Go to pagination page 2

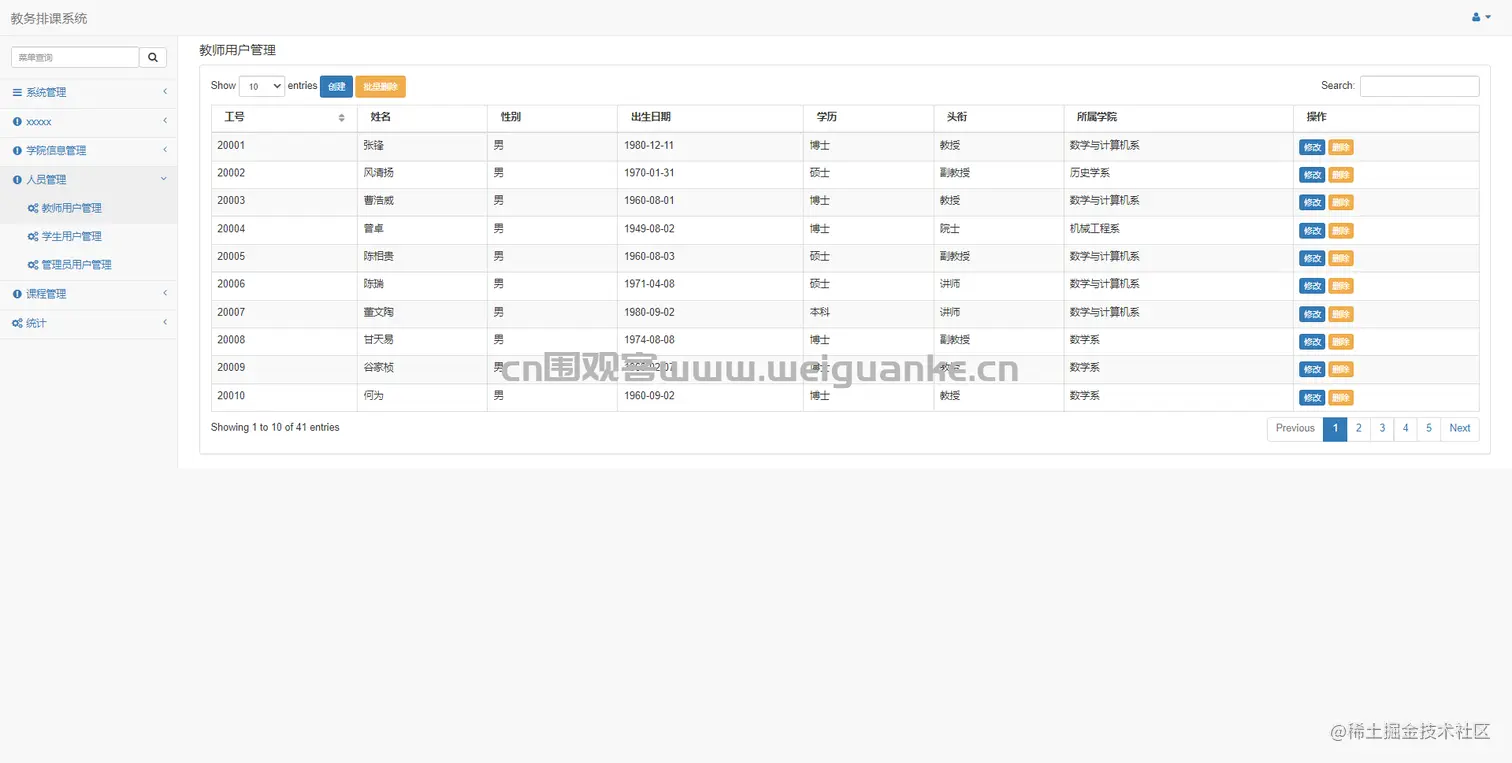click(x=1358, y=429)
